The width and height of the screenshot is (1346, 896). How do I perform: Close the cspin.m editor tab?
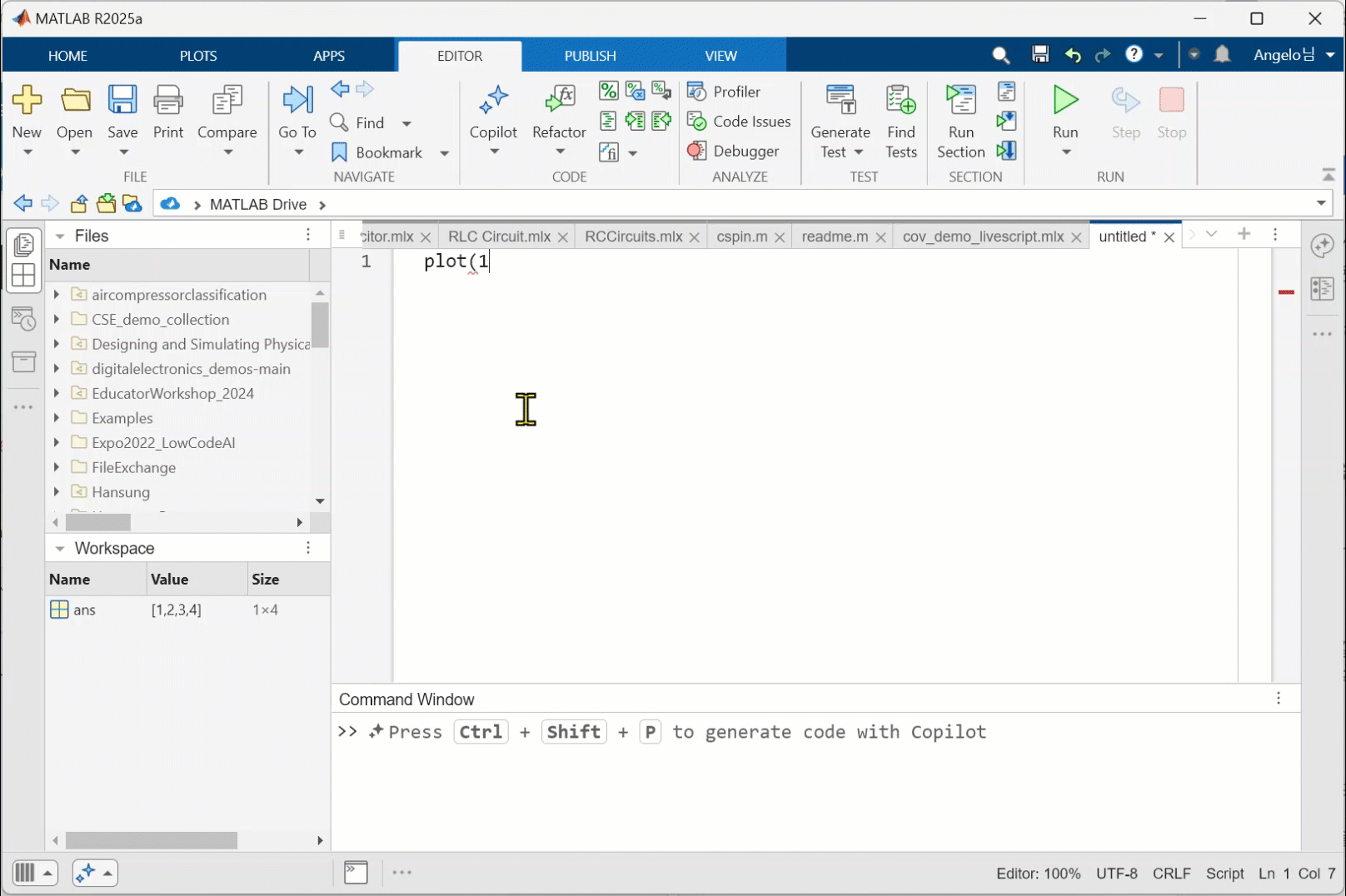pos(780,237)
